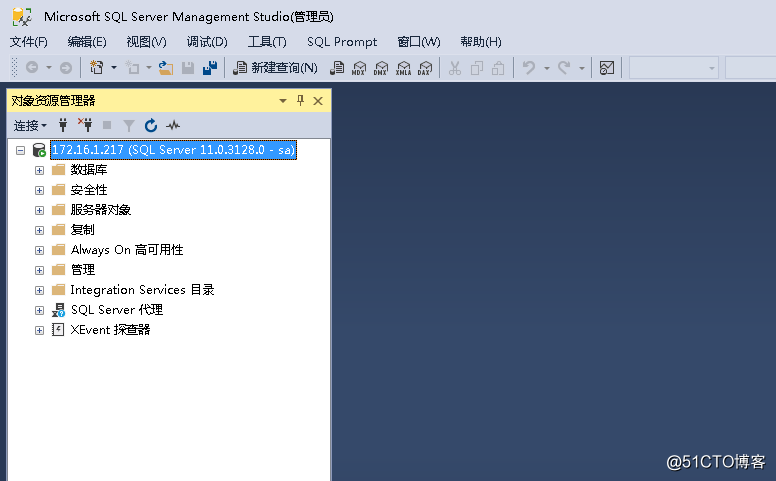Click the Activity Monitor toolbar icon

click(606, 67)
